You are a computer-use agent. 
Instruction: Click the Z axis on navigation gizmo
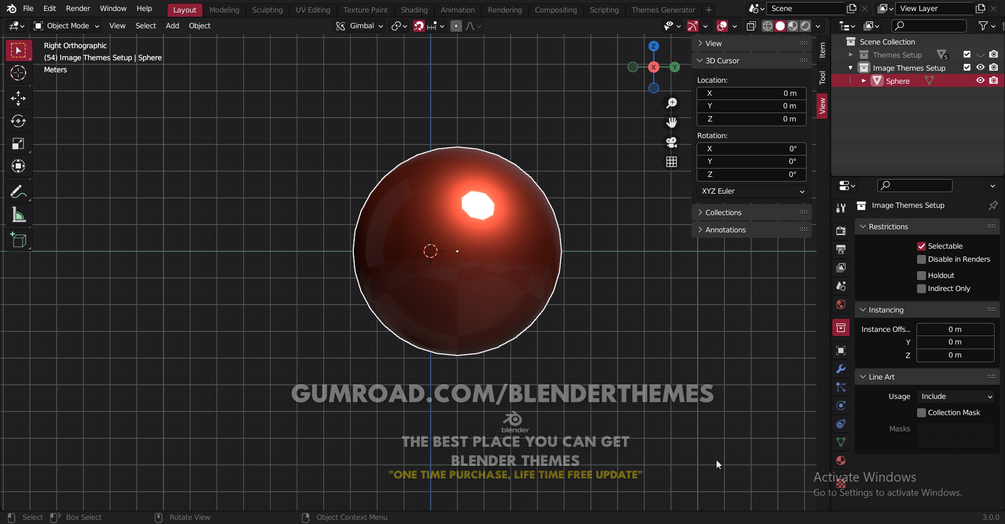click(653, 46)
